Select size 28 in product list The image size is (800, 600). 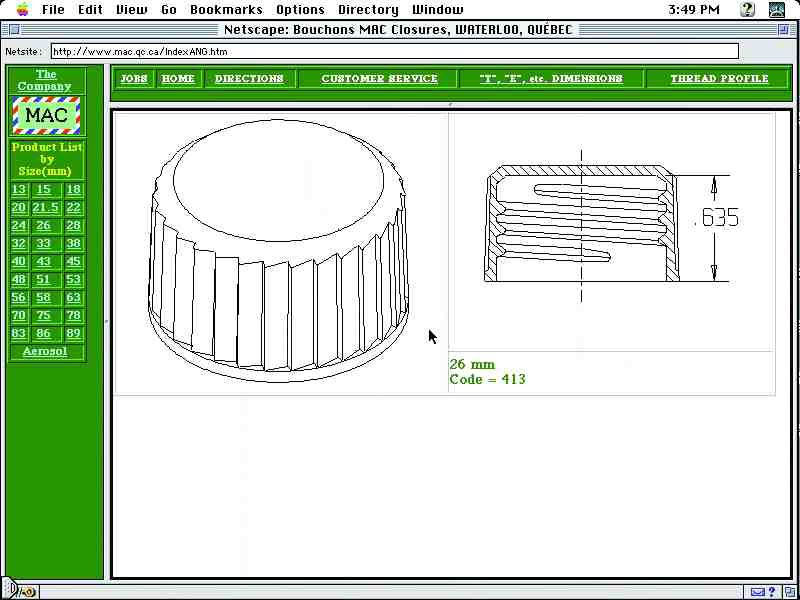click(x=73, y=226)
